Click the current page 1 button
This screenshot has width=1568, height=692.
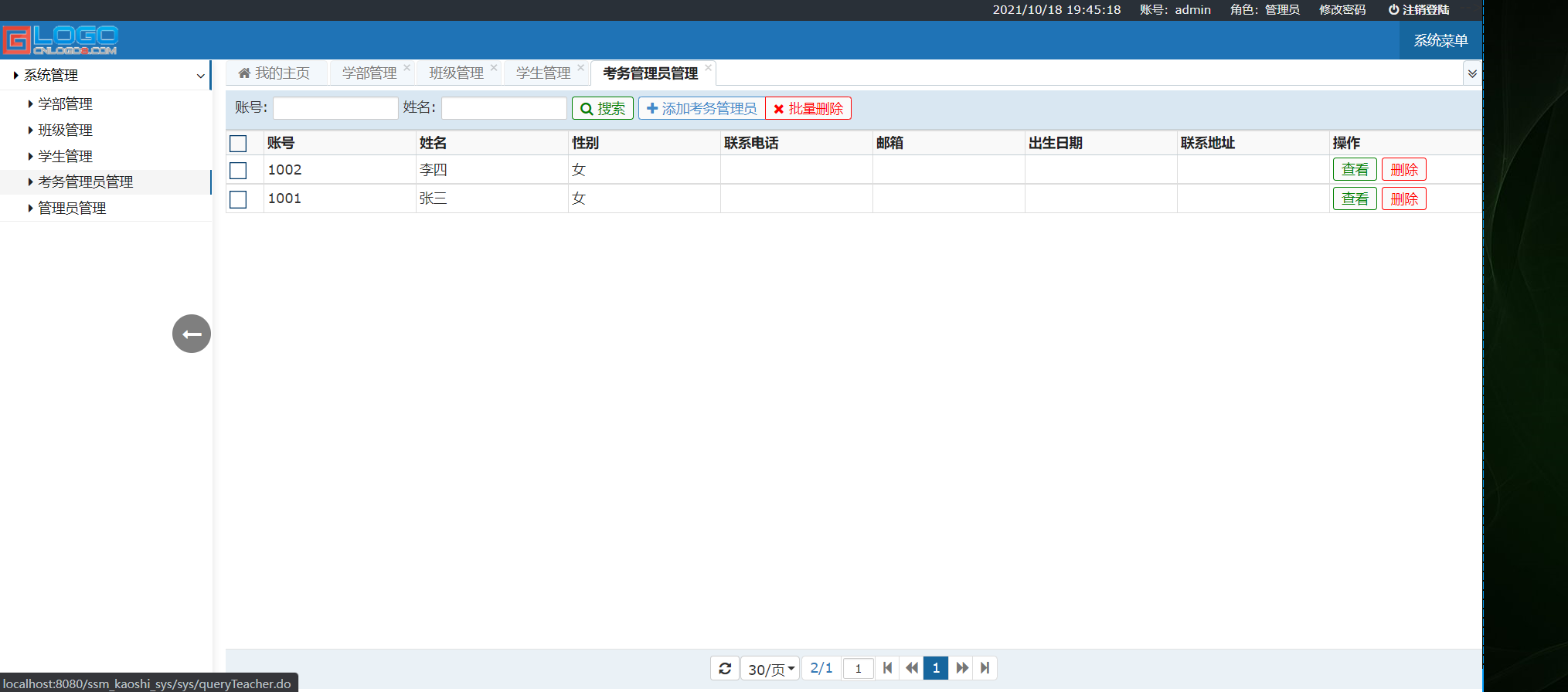coord(936,668)
